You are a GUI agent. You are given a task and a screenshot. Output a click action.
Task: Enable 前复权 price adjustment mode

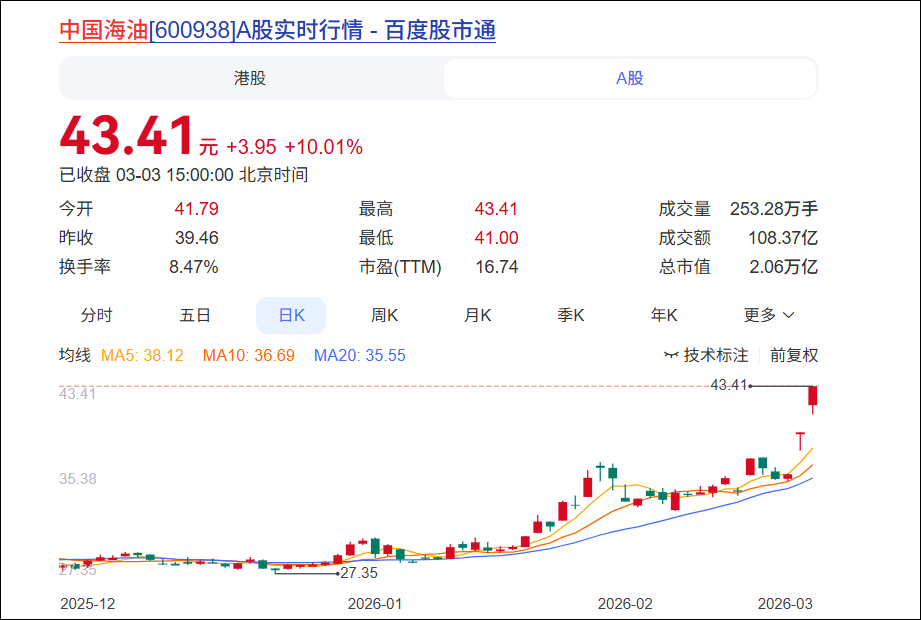[x=797, y=355]
